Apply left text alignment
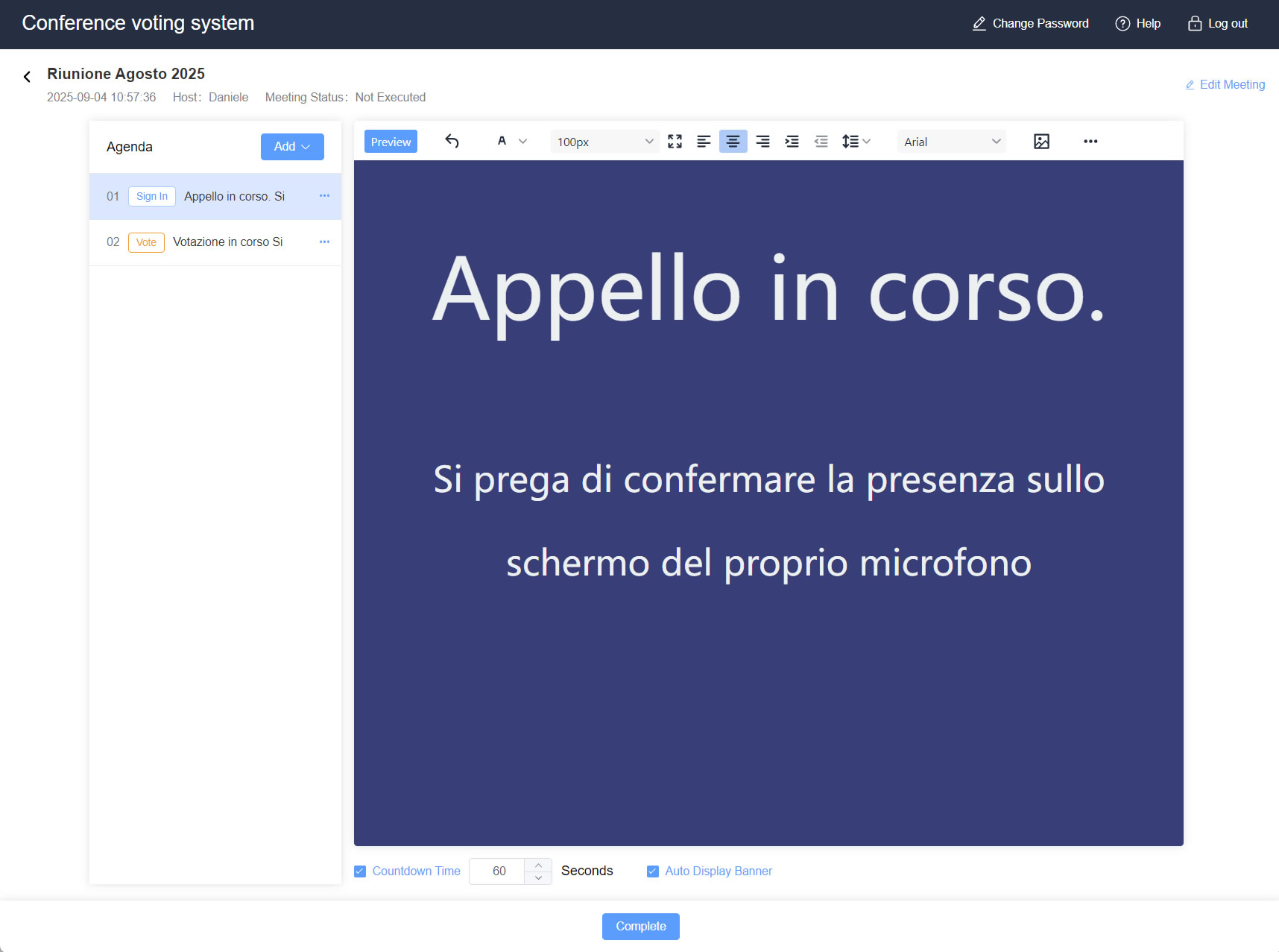The width and height of the screenshot is (1279, 952). [704, 141]
